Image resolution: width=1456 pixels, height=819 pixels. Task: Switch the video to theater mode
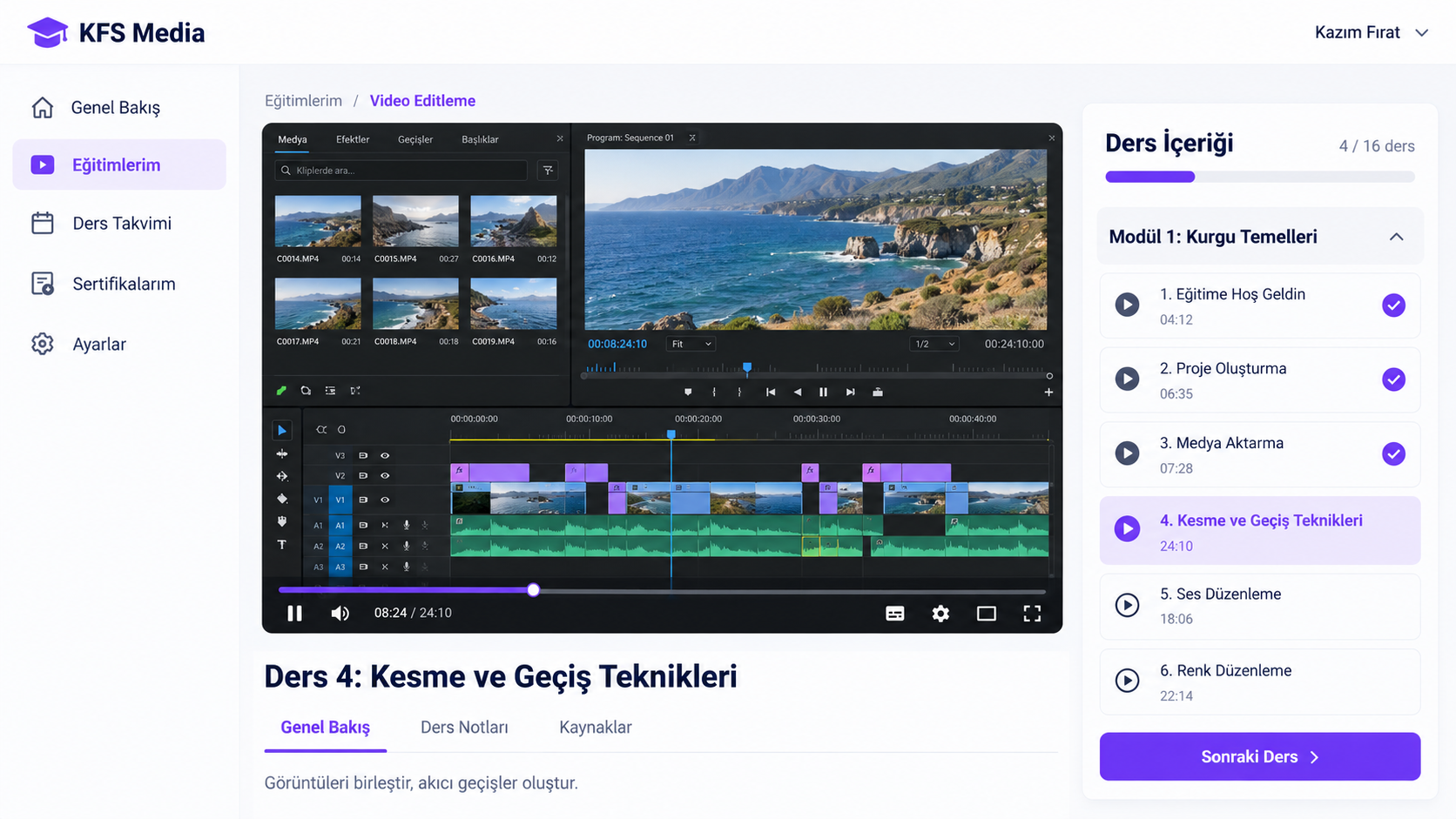(987, 614)
